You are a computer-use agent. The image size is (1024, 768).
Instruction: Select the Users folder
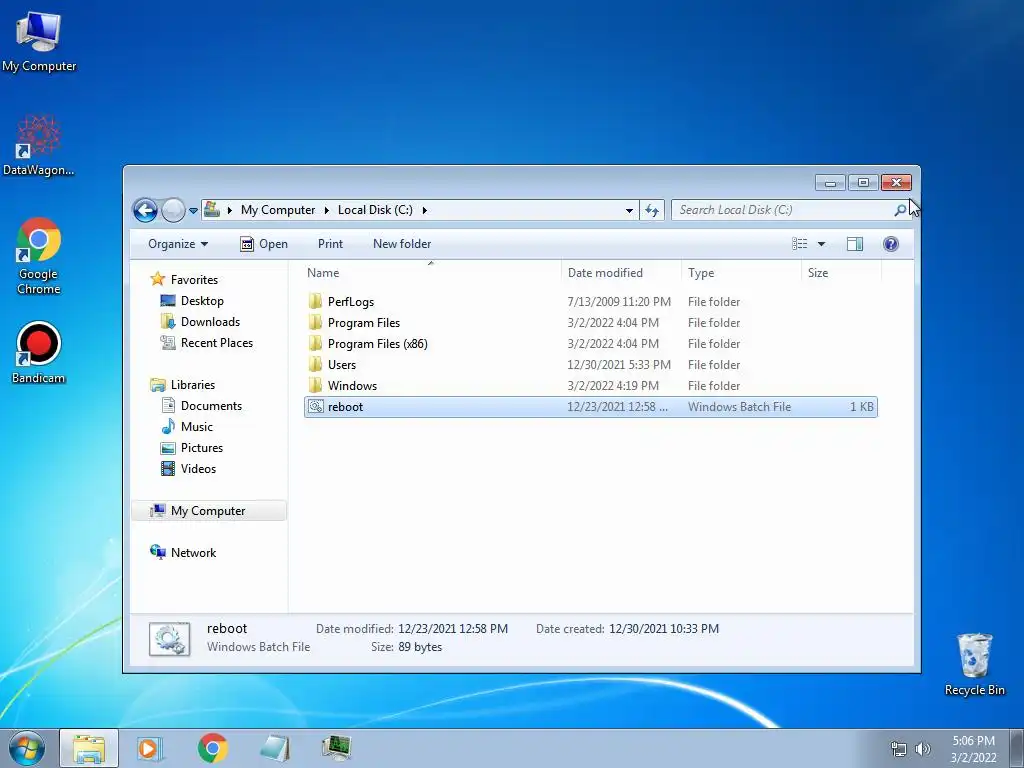pos(590,364)
